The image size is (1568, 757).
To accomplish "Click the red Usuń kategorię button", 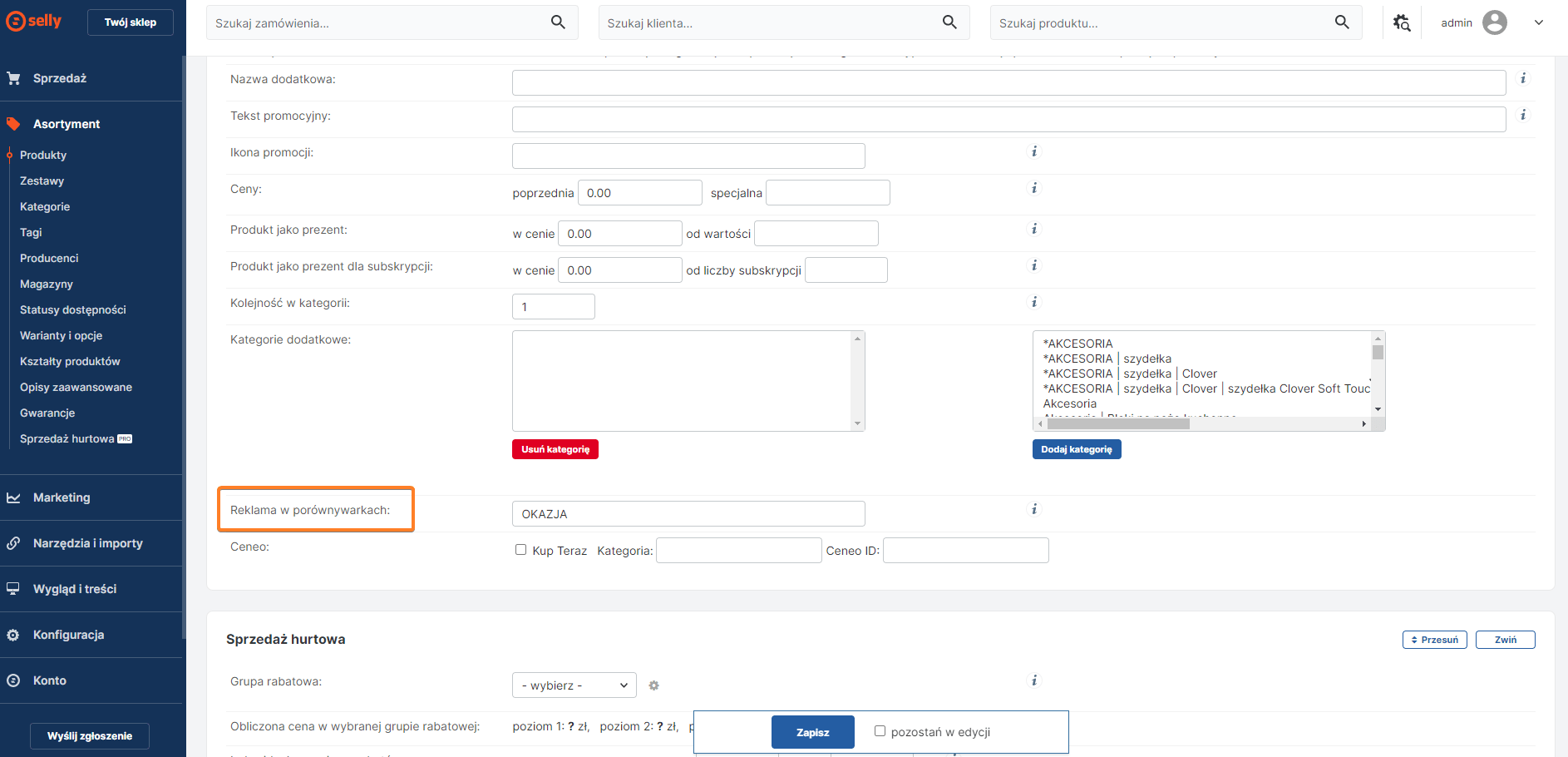I will (x=555, y=449).
